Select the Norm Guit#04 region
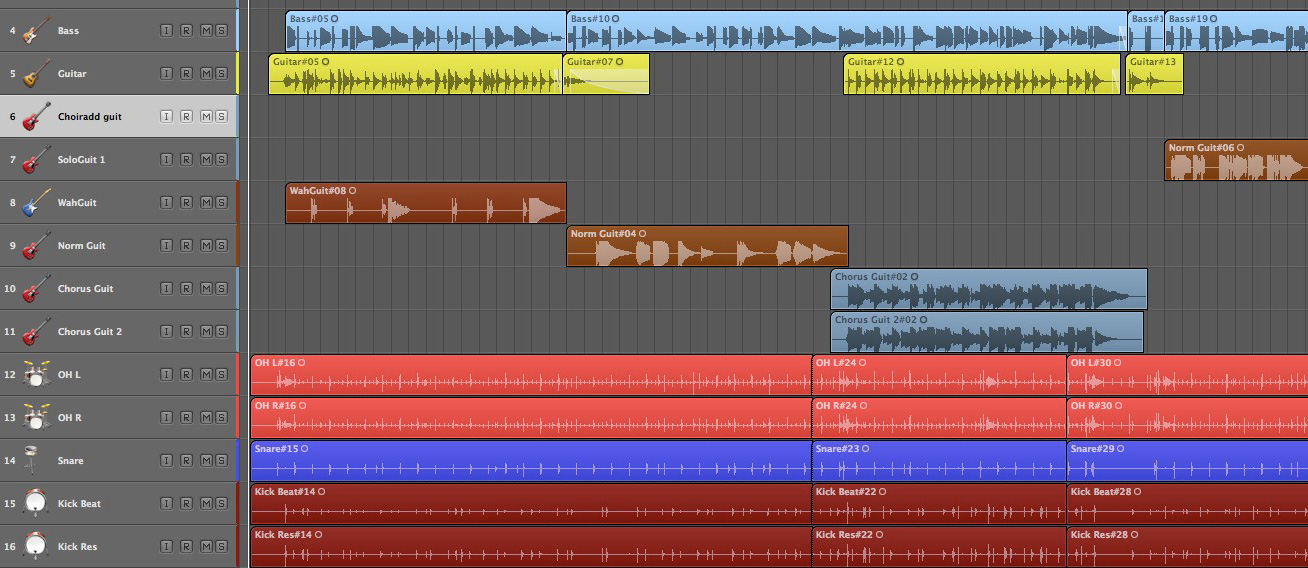The width and height of the screenshot is (1308, 568). coord(707,246)
